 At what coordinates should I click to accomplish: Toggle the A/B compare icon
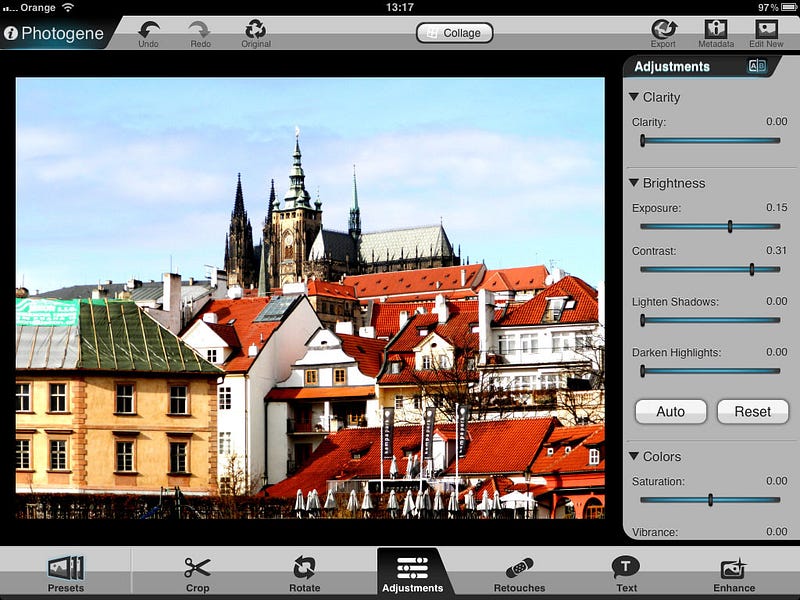[x=757, y=66]
